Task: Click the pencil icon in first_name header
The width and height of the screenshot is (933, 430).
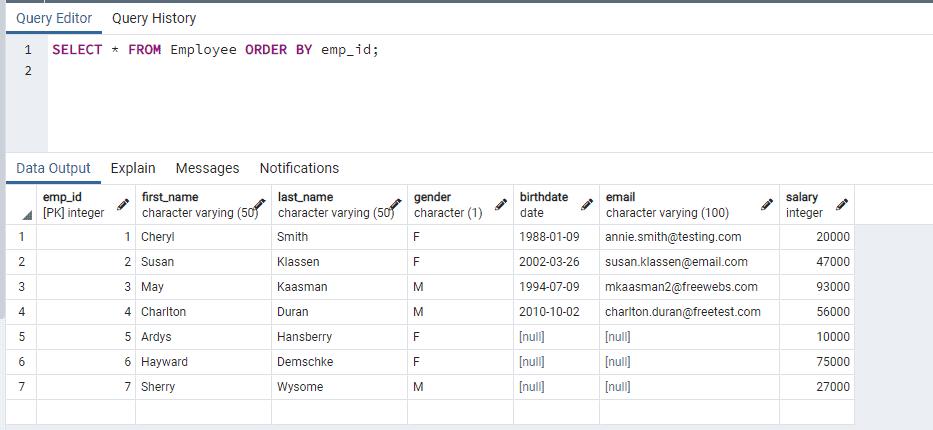Action: pyautogui.click(x=259, y=205)
